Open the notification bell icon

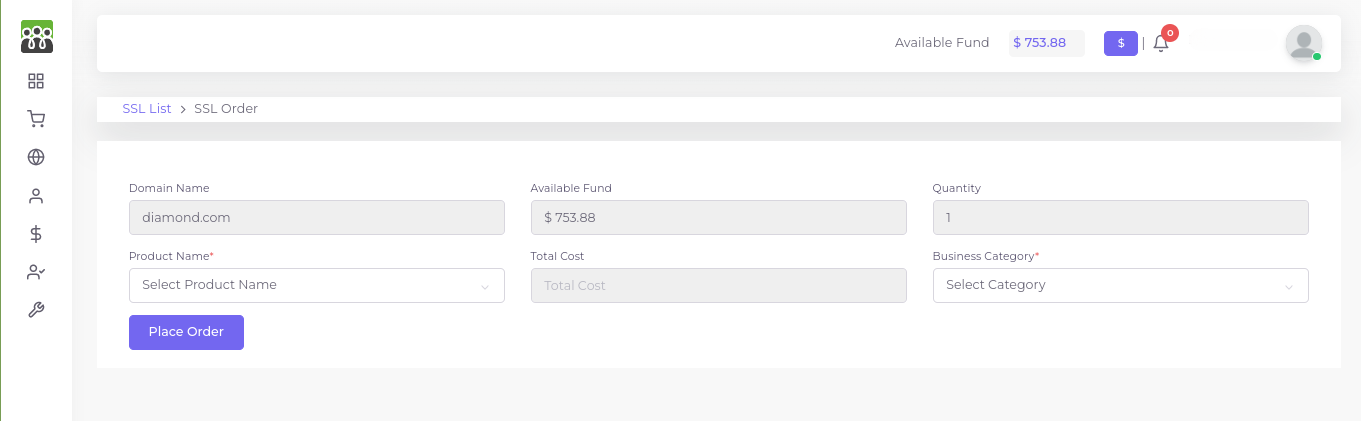point(1161,43)
